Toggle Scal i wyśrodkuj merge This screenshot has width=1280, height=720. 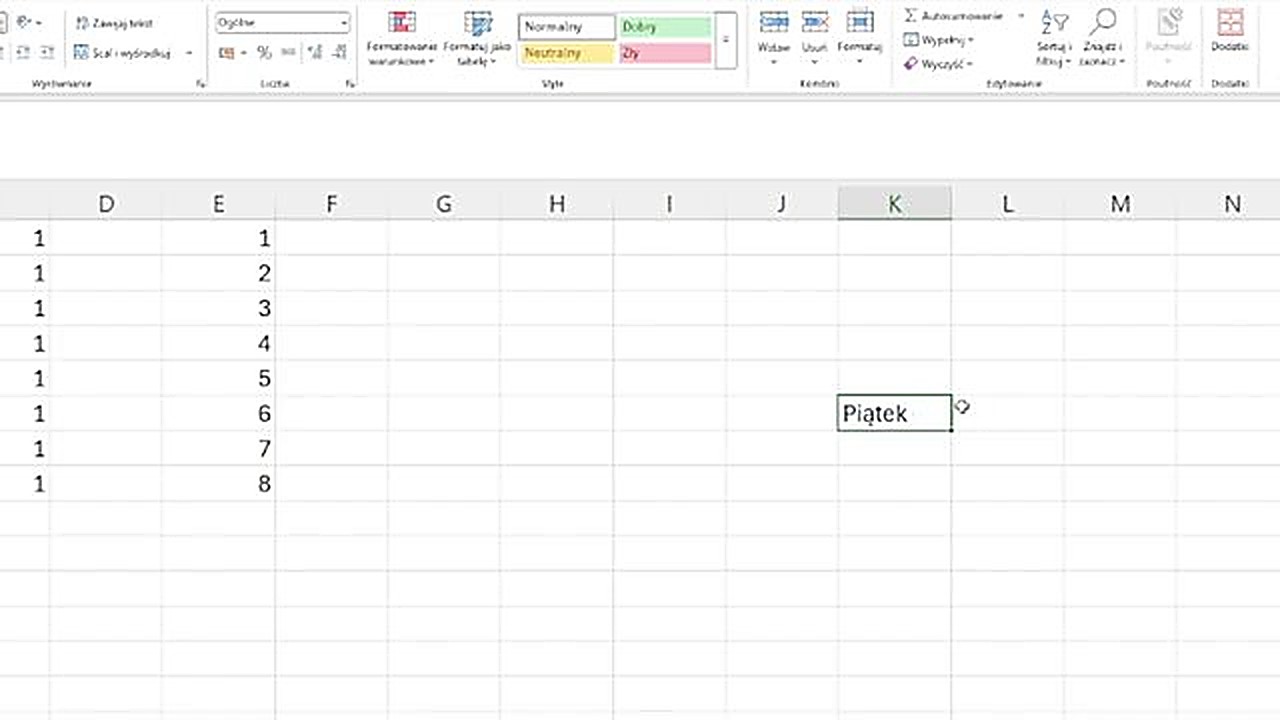[x=123, y=53]
